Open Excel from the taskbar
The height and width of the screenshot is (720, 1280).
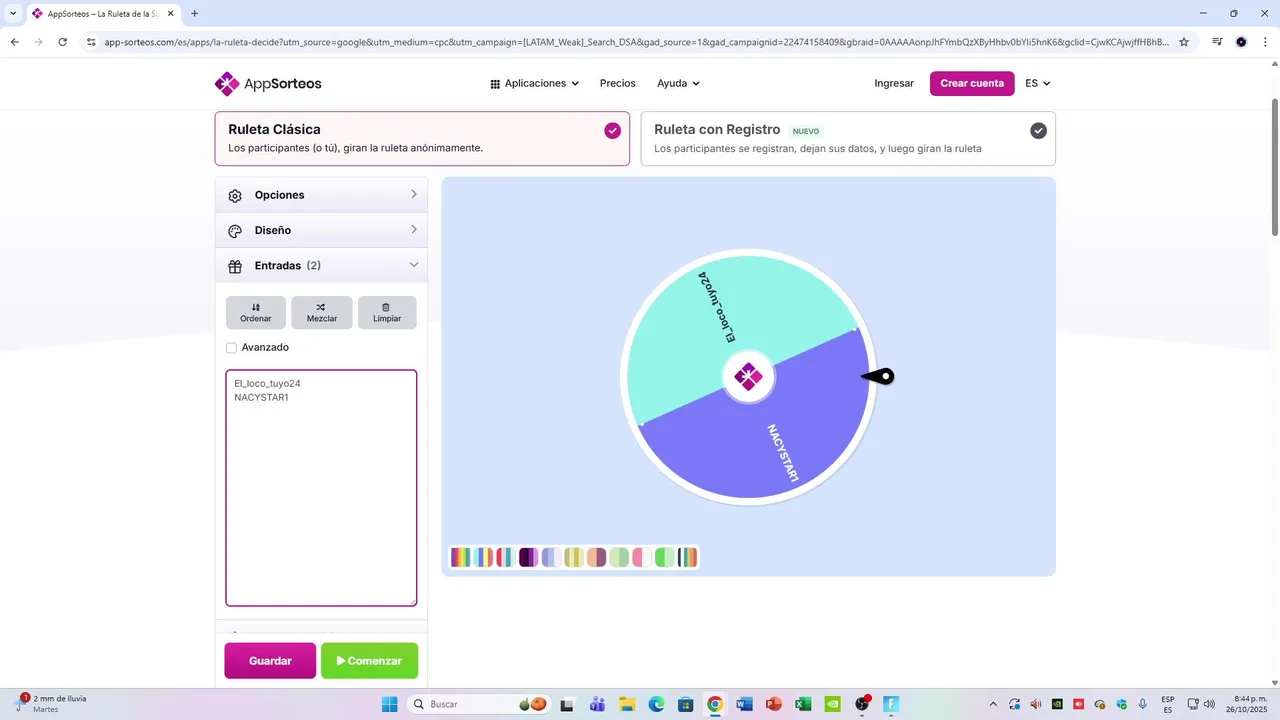[803, 704]
